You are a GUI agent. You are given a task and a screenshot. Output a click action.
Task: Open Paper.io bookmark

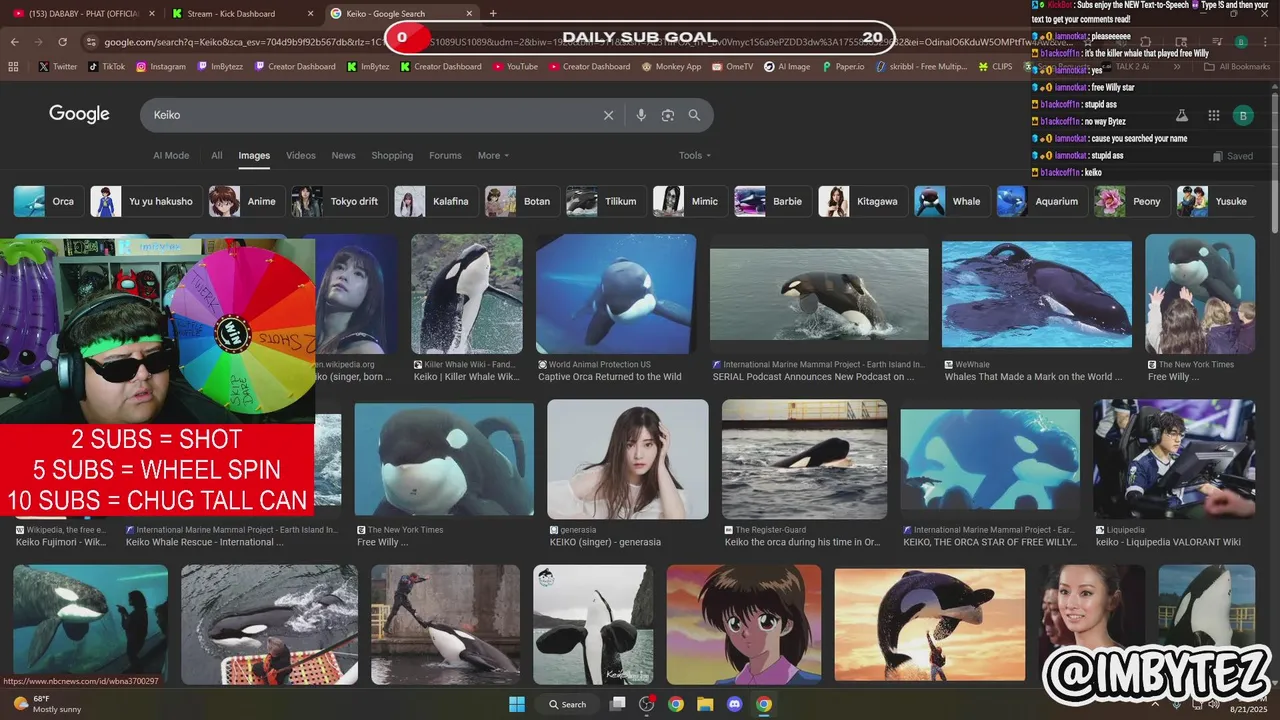point(843,67)
